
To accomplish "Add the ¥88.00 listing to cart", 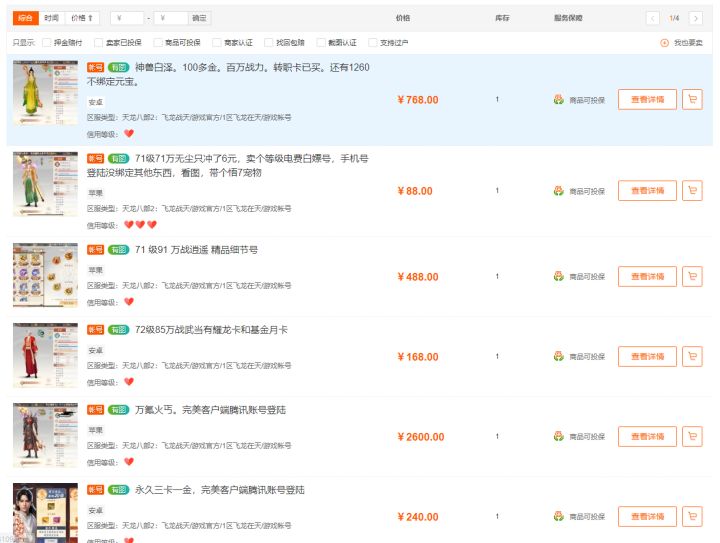I will [692, 190].
